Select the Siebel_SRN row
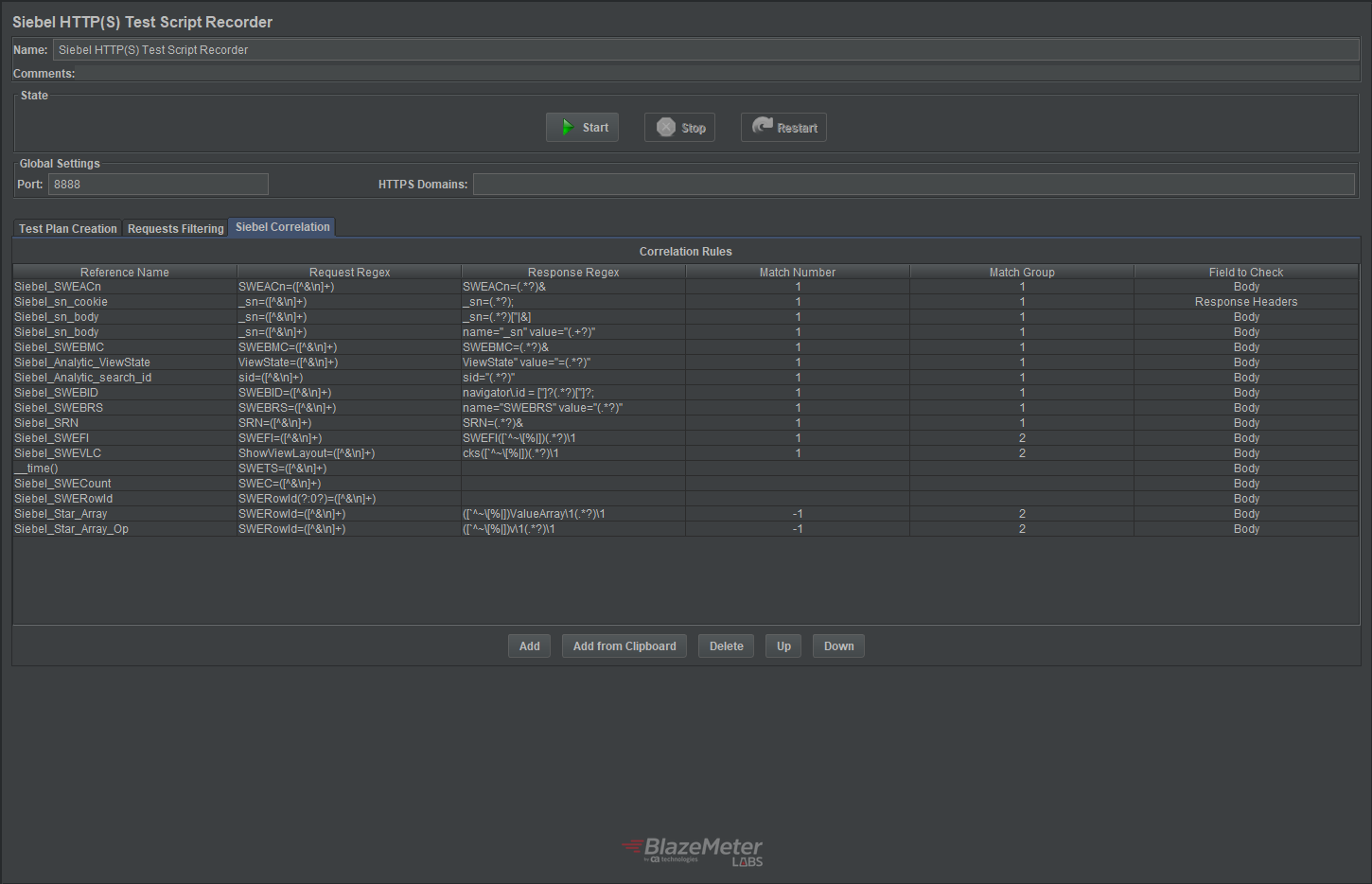1372x884 pixels. (x=686, y=423)
